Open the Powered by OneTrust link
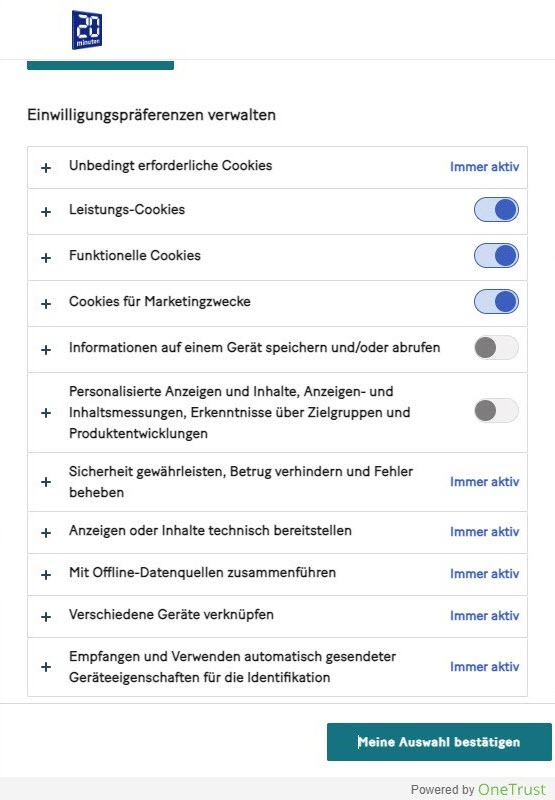The width and height of the screenshot is (555, 800). [x=478, y=789]
